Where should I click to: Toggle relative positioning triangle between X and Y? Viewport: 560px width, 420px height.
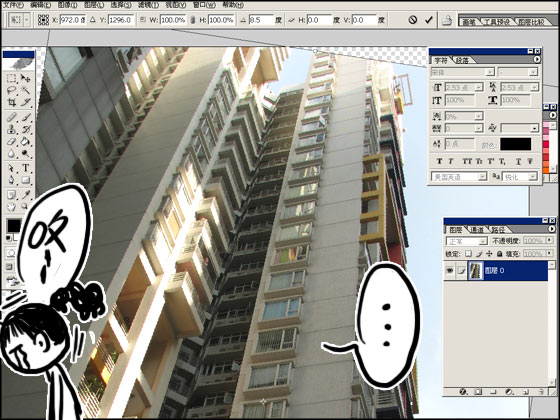tap(92, 20)
